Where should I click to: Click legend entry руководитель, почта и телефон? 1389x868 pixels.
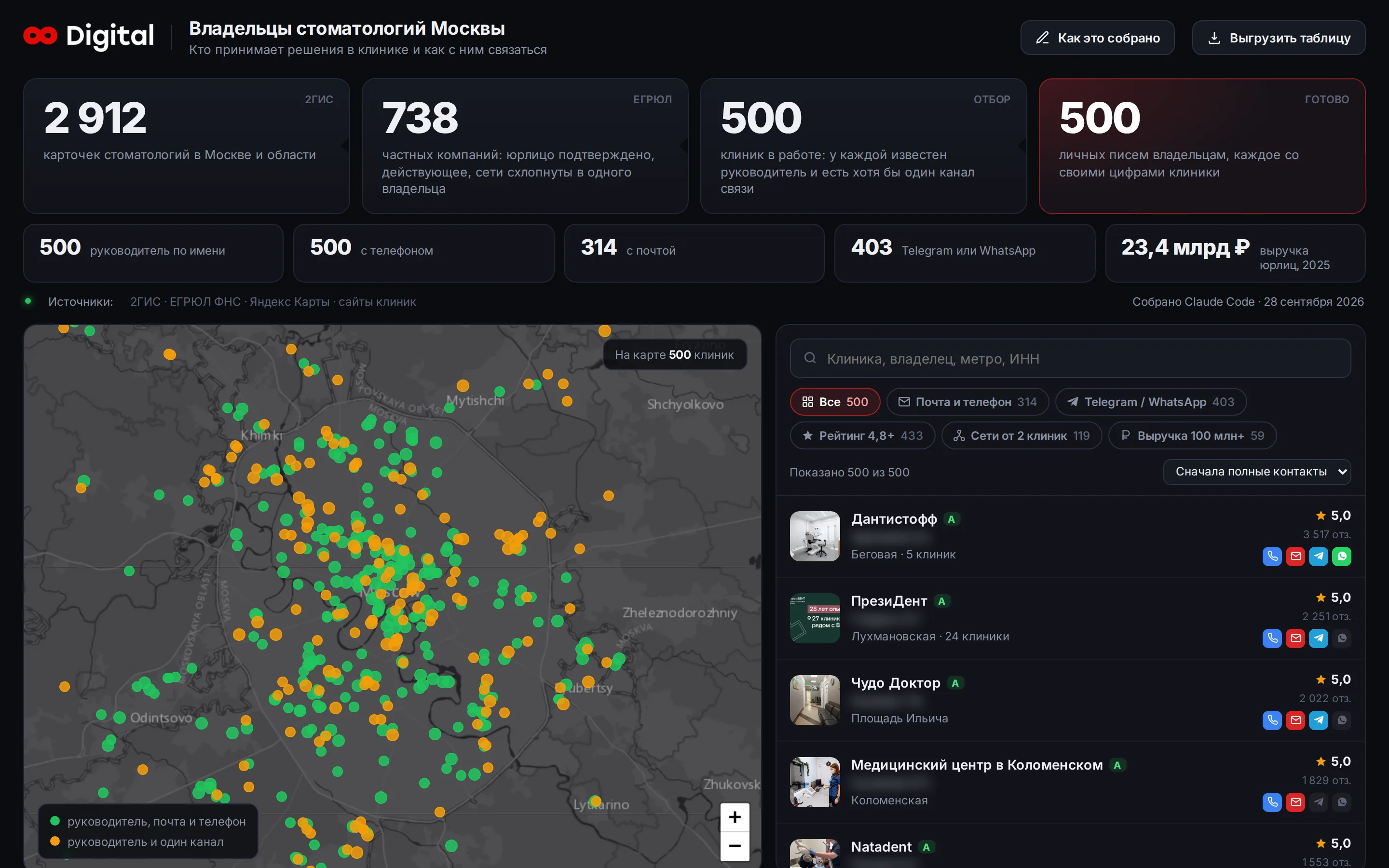coord(148,822)
